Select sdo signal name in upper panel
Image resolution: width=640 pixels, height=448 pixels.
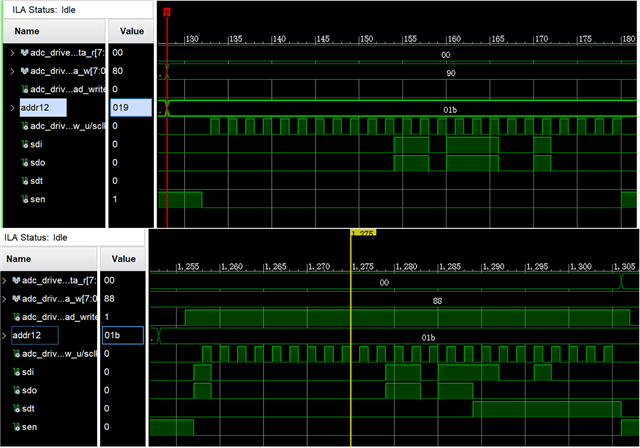tap(38, 163)
